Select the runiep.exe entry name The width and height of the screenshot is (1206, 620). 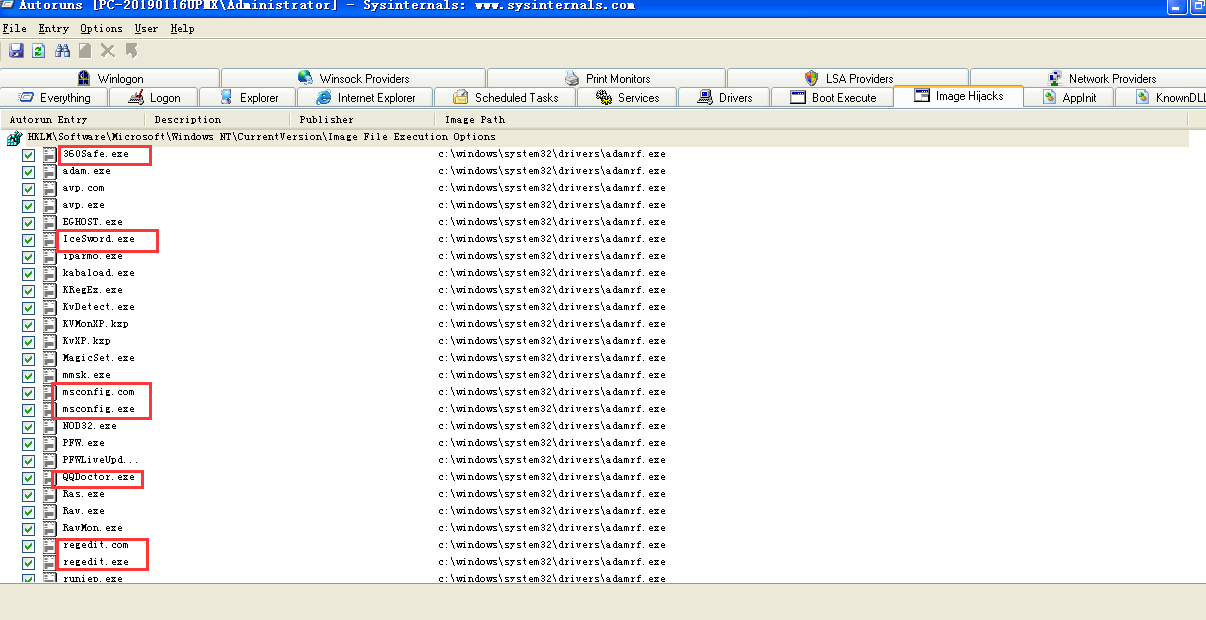92,579
